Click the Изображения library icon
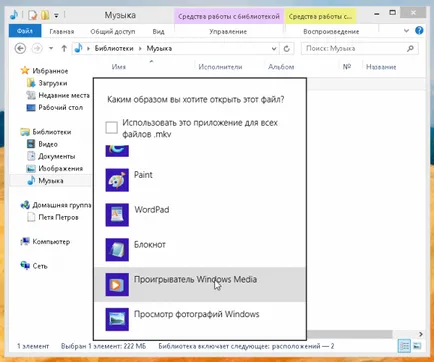This screenshot has width=434, height=362. [31, 168]
